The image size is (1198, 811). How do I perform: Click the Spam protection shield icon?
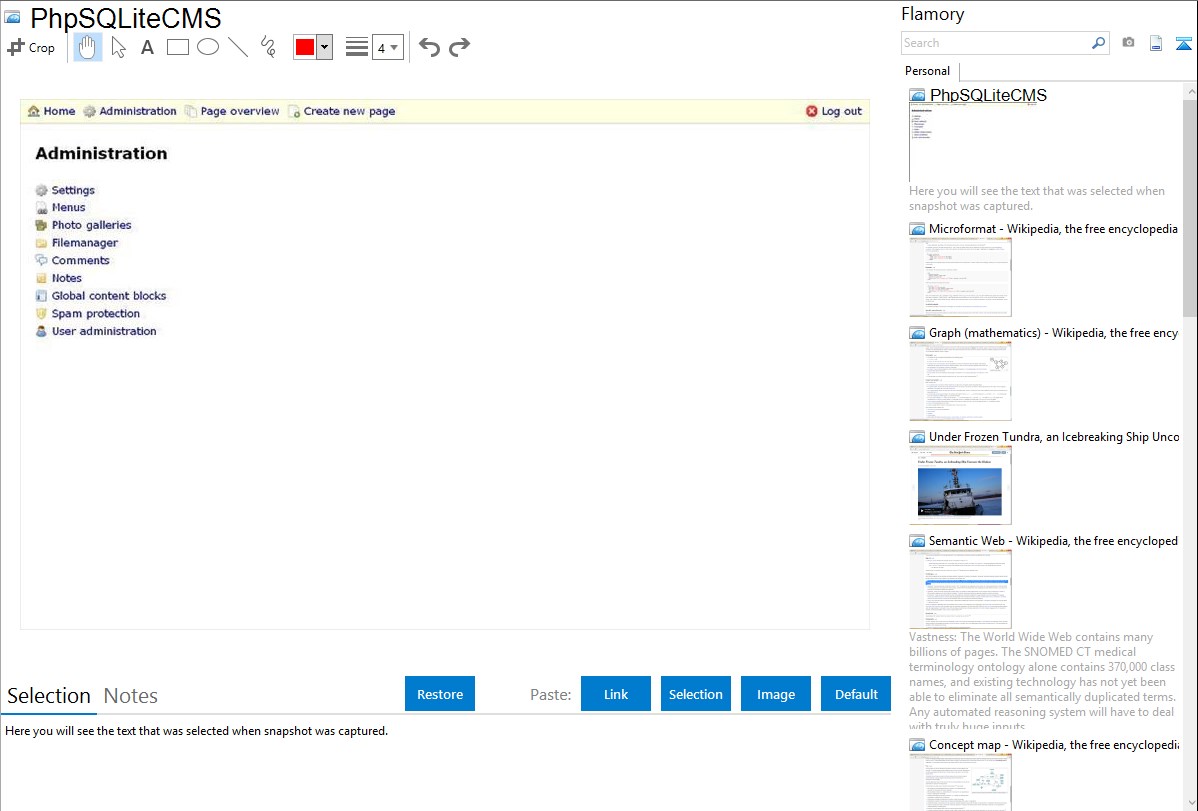(41, 313)
